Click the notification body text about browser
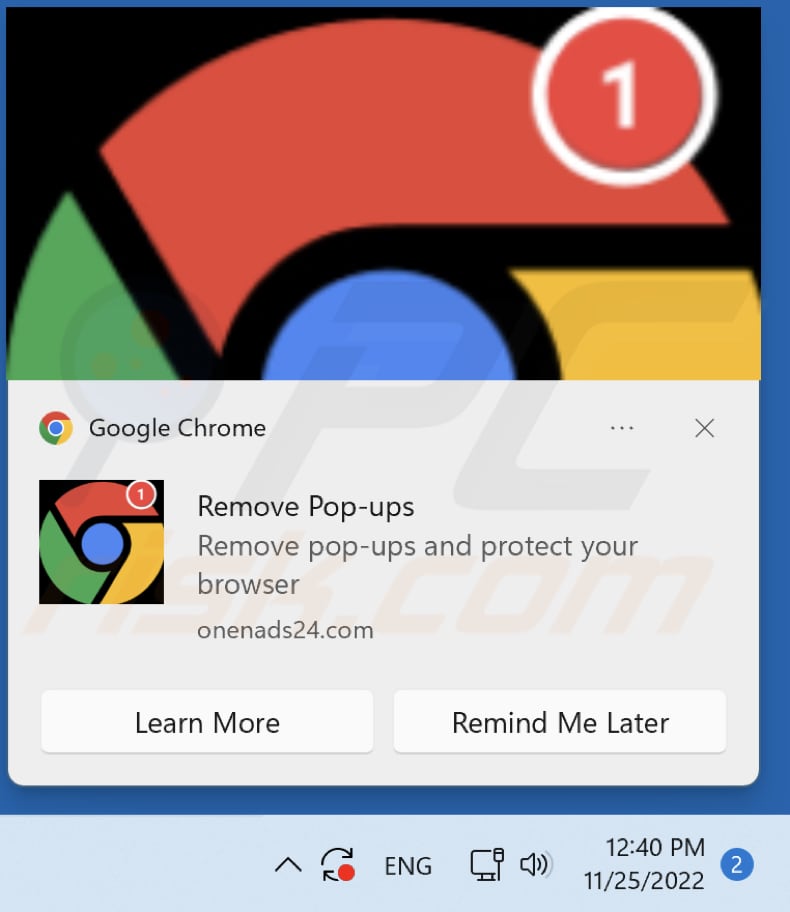This screenshot has width=790, height=912. click(418, 565)
